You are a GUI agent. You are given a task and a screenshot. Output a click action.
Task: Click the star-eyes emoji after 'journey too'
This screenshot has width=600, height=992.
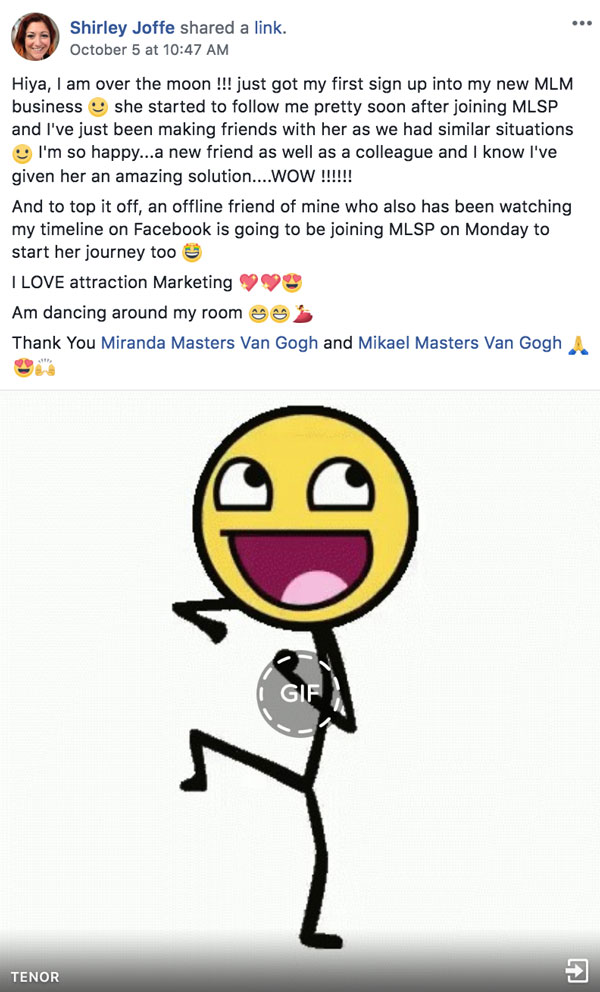click(191, 252)
